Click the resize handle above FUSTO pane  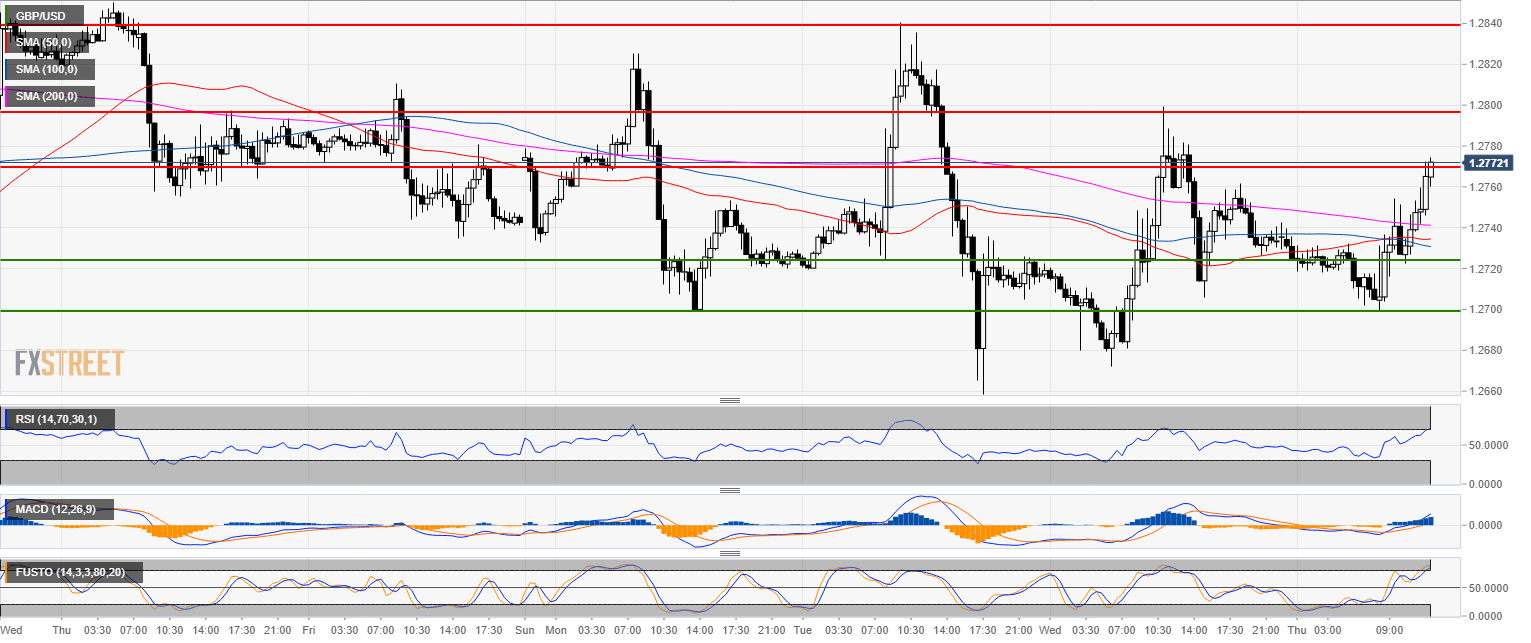(729, 552)
